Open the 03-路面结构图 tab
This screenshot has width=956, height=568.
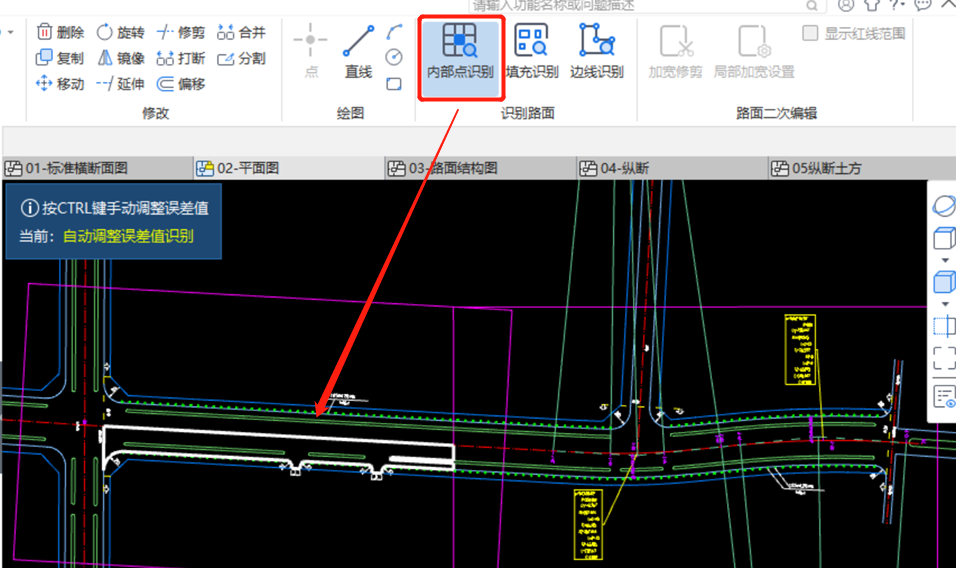[480, 168]
